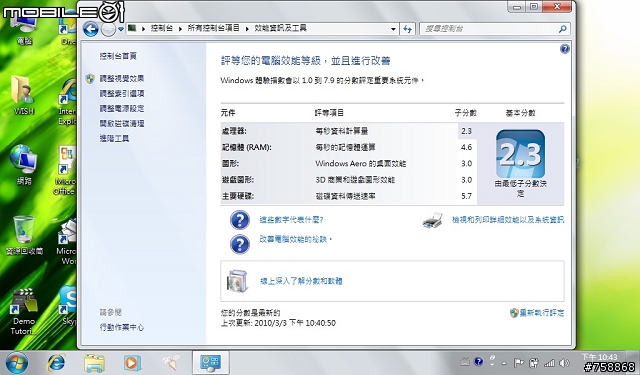Click the processor subscore 2.3
Viewport: 640px width, 375px height.
tap(467, 131)
